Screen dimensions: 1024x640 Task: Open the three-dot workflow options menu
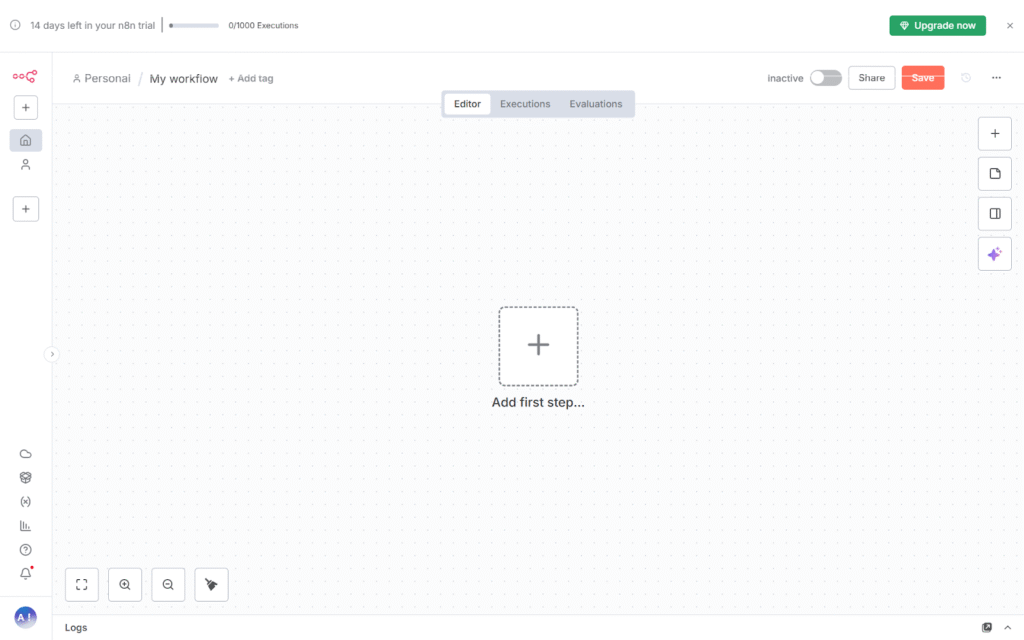tap(996, 78)
